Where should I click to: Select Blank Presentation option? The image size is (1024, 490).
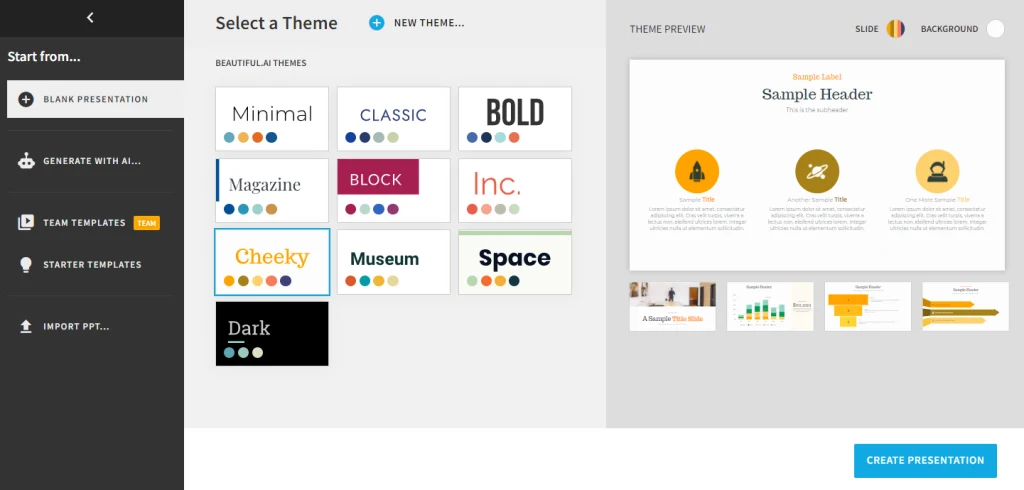coord(95,99)
